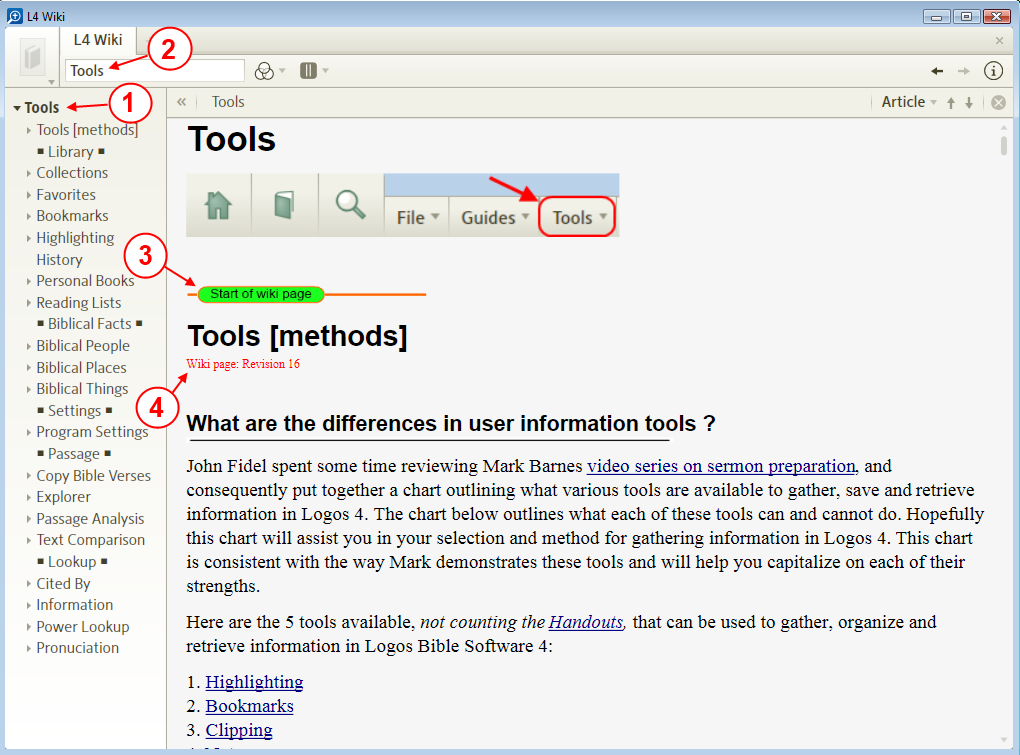Select the L4 Wiki tab

(98, 40)
